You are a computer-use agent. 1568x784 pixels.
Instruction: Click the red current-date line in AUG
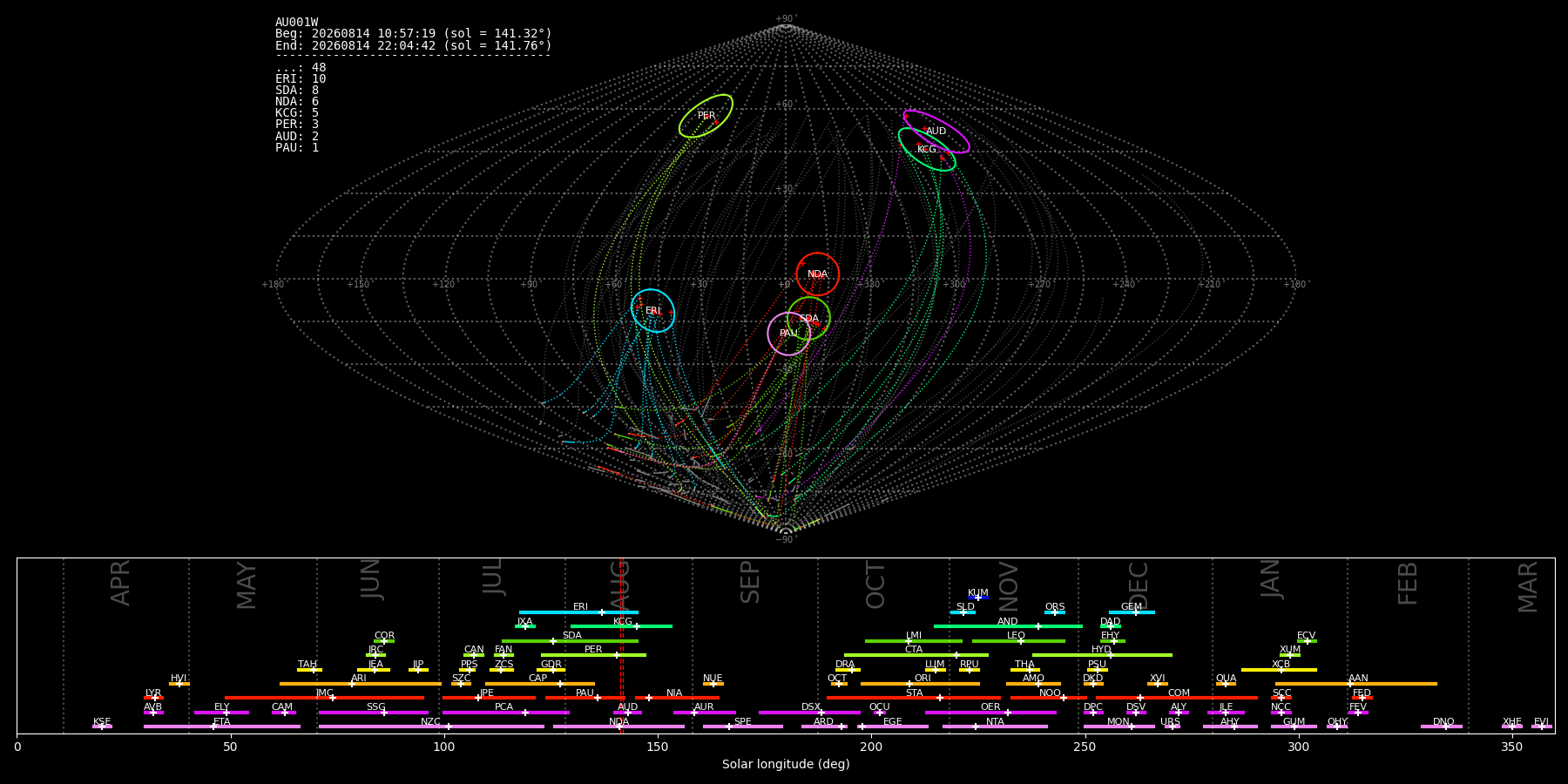click(x=621, y=645)
